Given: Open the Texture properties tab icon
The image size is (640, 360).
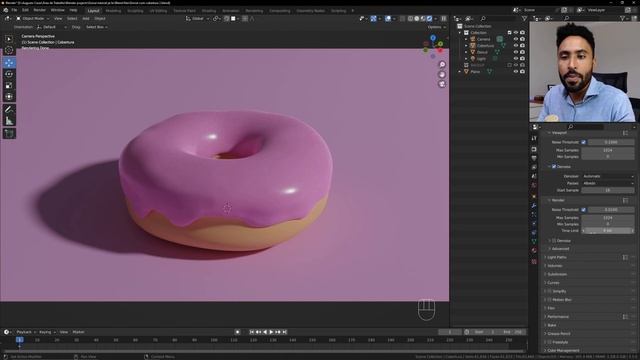Looking at the screenshot, I should coord(534,262).
